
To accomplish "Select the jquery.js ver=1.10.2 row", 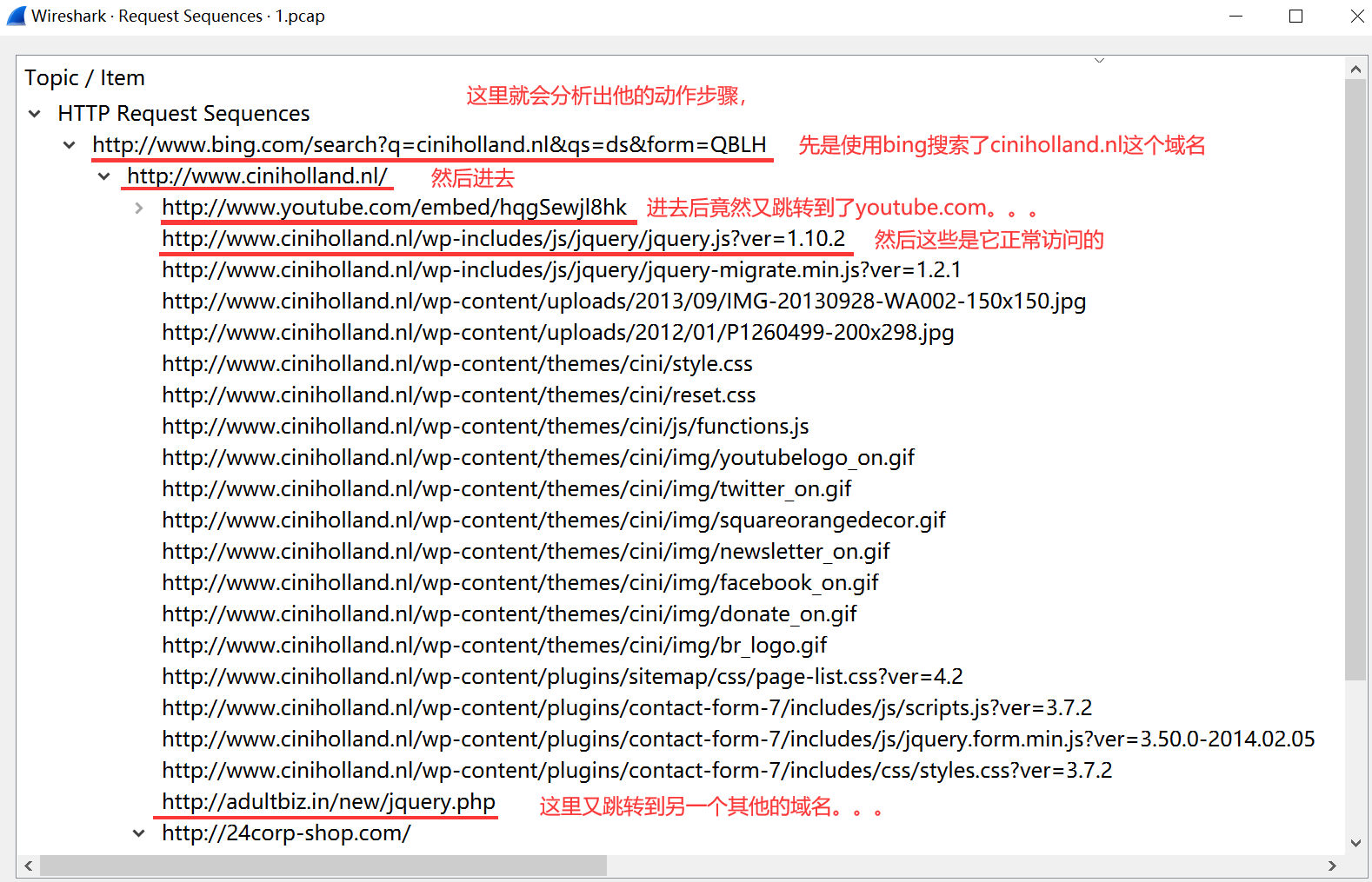I will [503, 239].
